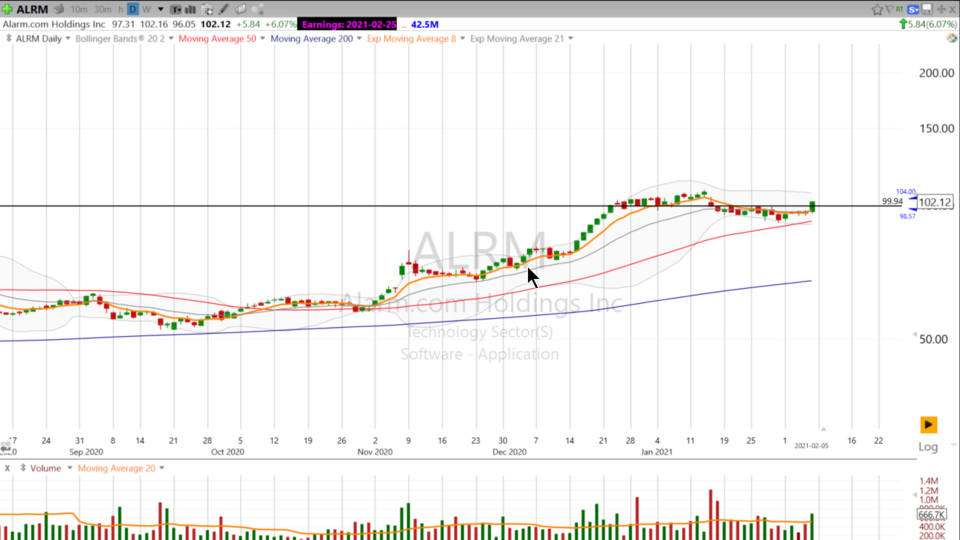Click the 2021-02-05 date marker
Viewport: 960px width, 540px height.
pos(811,446)
